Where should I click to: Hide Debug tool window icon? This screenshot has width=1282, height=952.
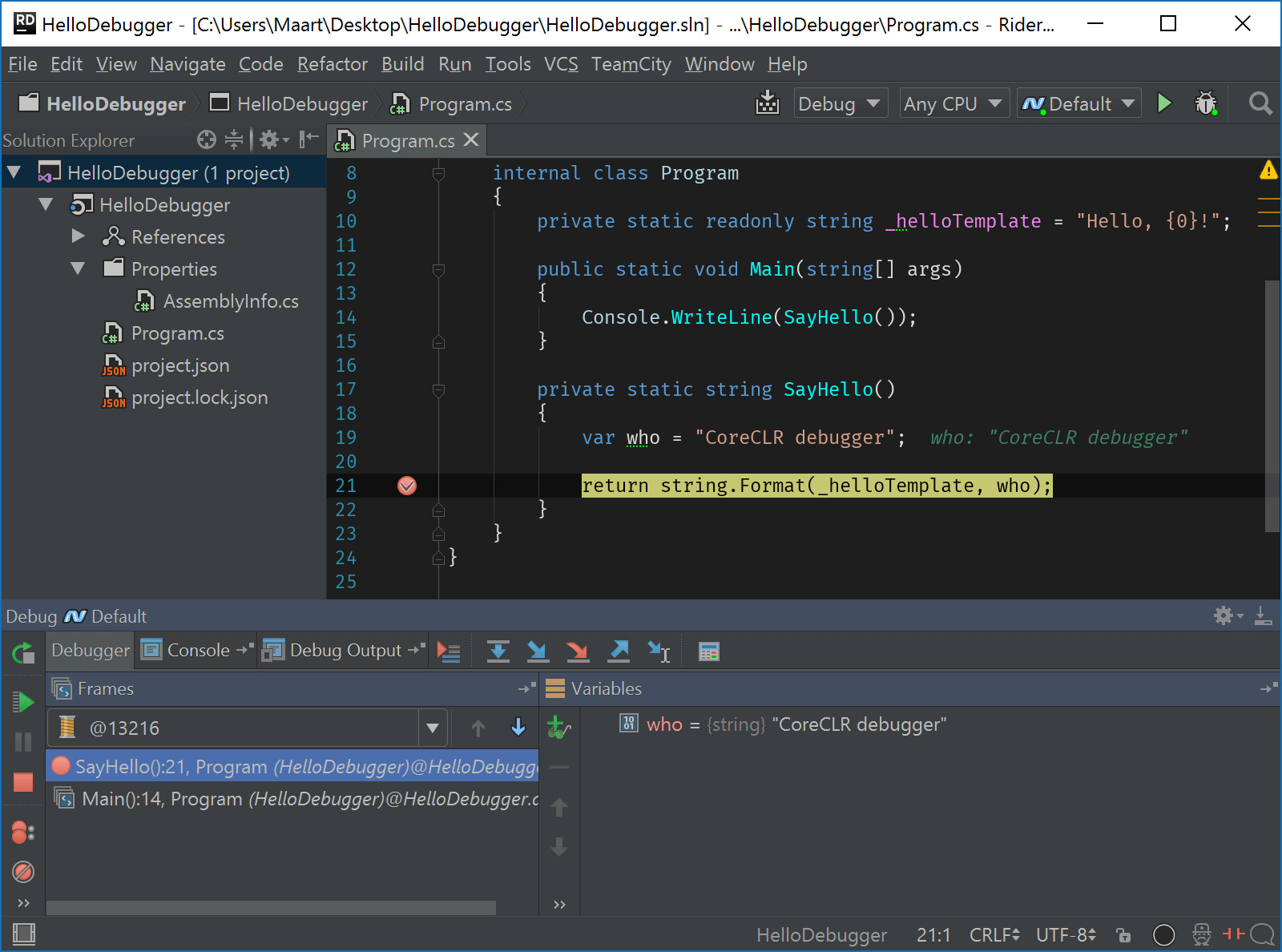coord(1264,615)
